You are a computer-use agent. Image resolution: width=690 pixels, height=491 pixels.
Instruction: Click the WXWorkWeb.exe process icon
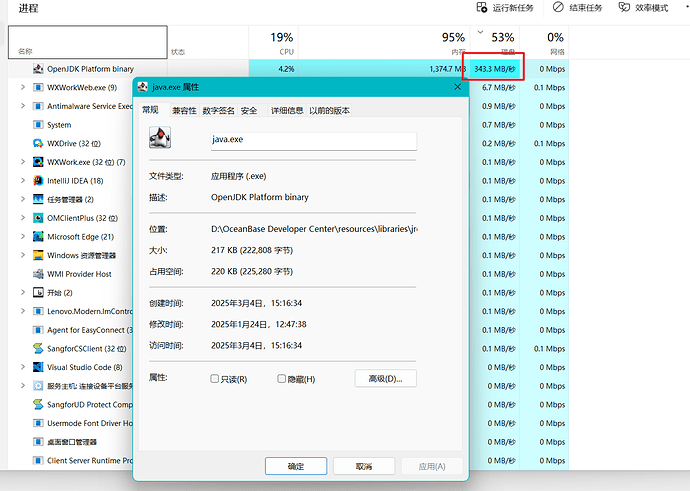(x=38, y=87)
